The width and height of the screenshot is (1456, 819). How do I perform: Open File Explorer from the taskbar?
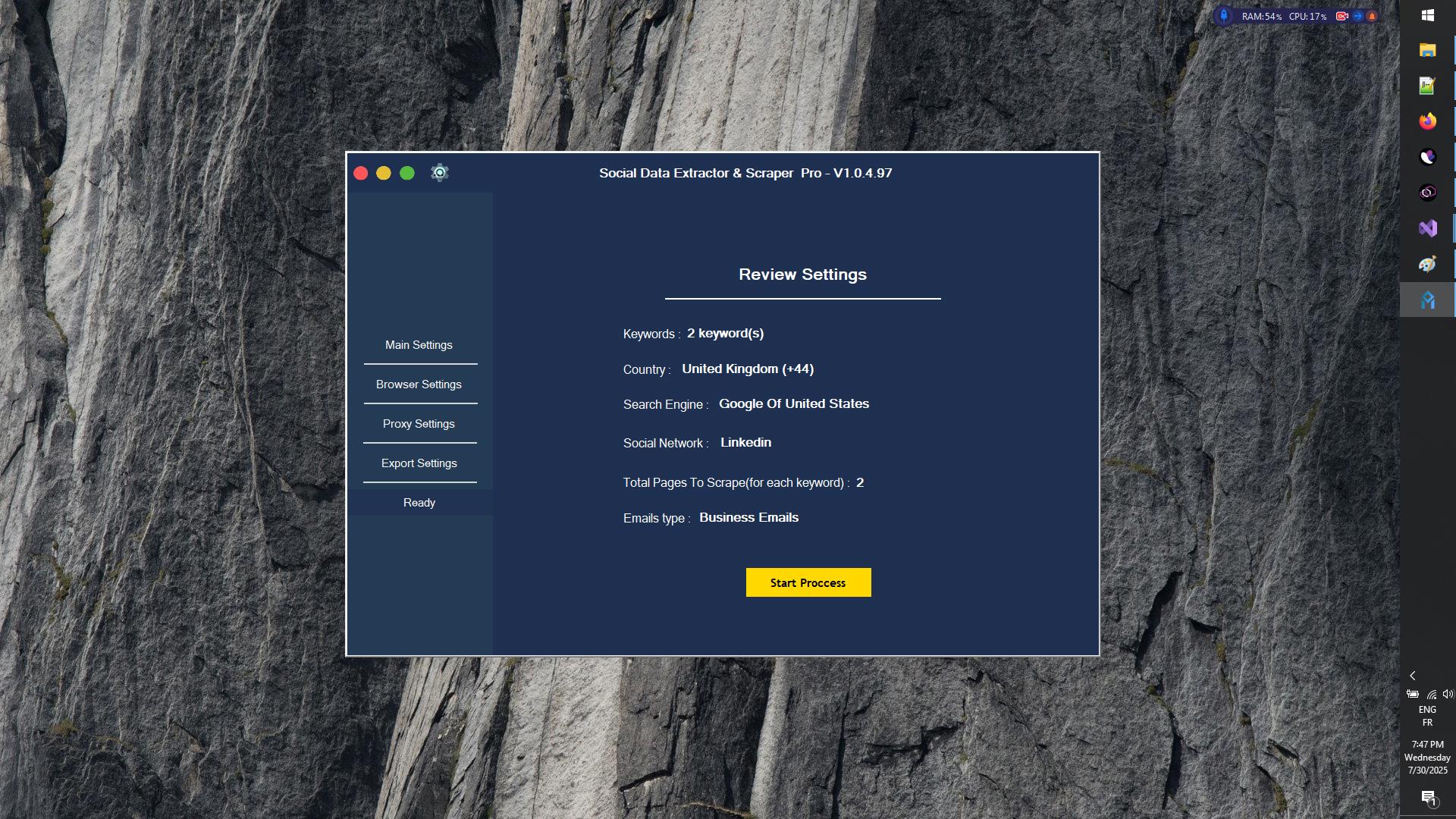(1427, 50)
